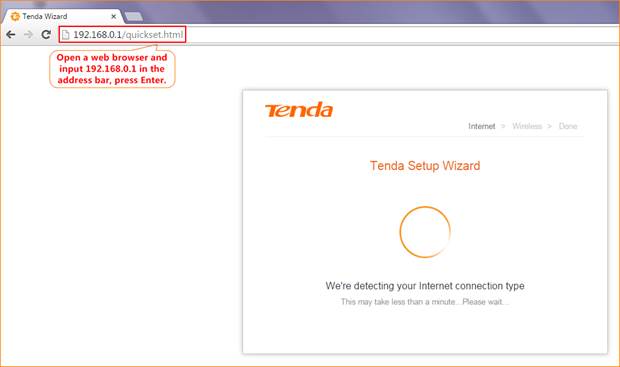The width and height of the screenshot is (620, 367).
Task: Click the browser Forward arrow
Action: (x=28, y=35)
